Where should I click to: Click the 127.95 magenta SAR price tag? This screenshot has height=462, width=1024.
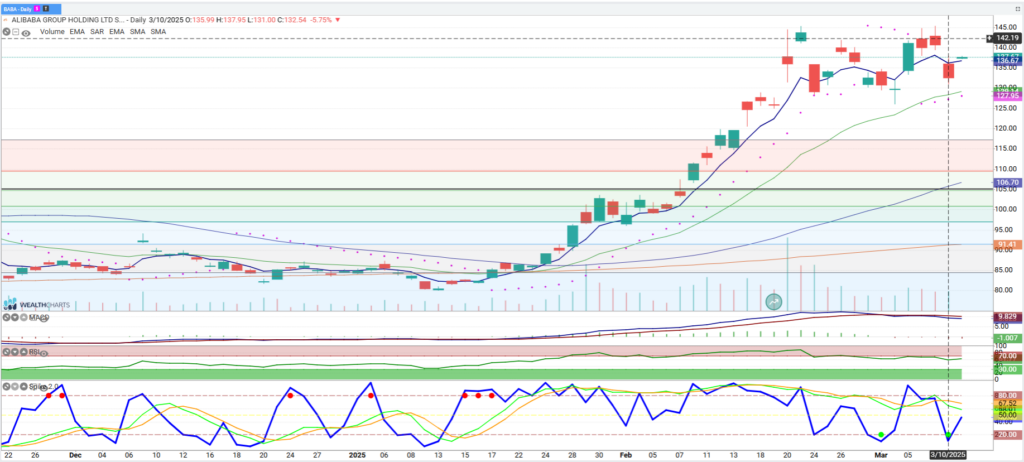[x=1008, y=95]
